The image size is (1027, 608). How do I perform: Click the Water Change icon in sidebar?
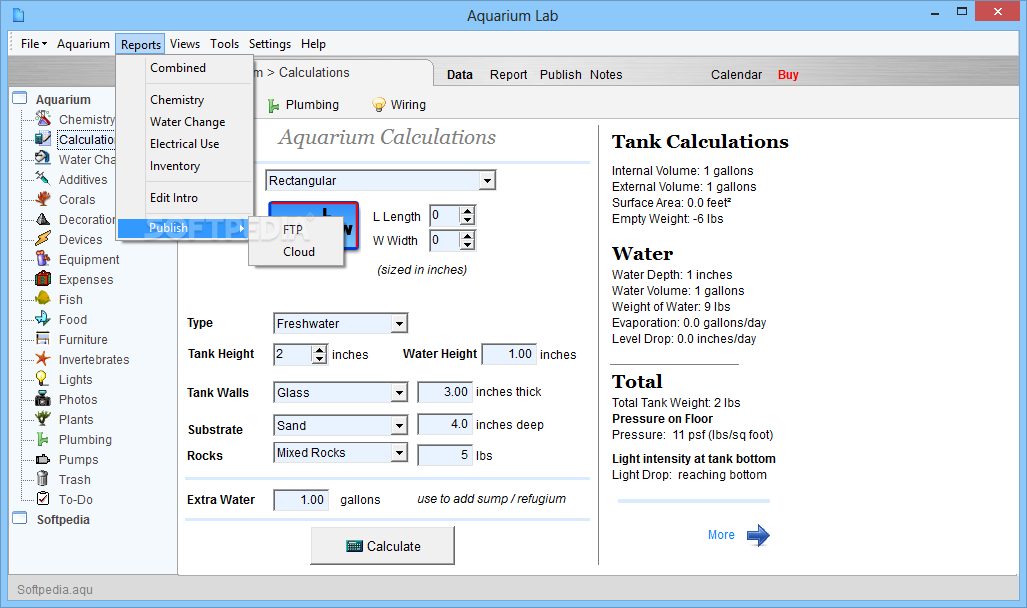coord(43,159)
